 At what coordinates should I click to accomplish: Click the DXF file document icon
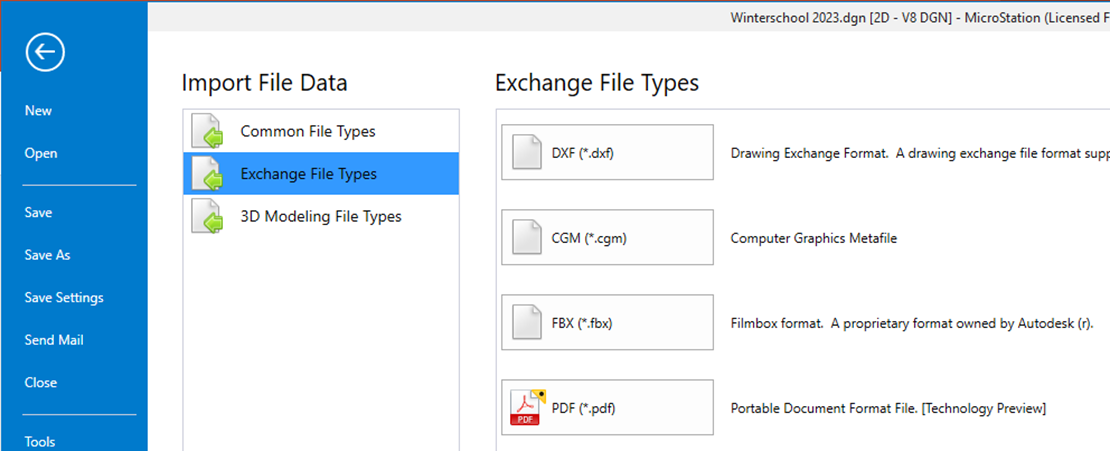pos(526,153)
